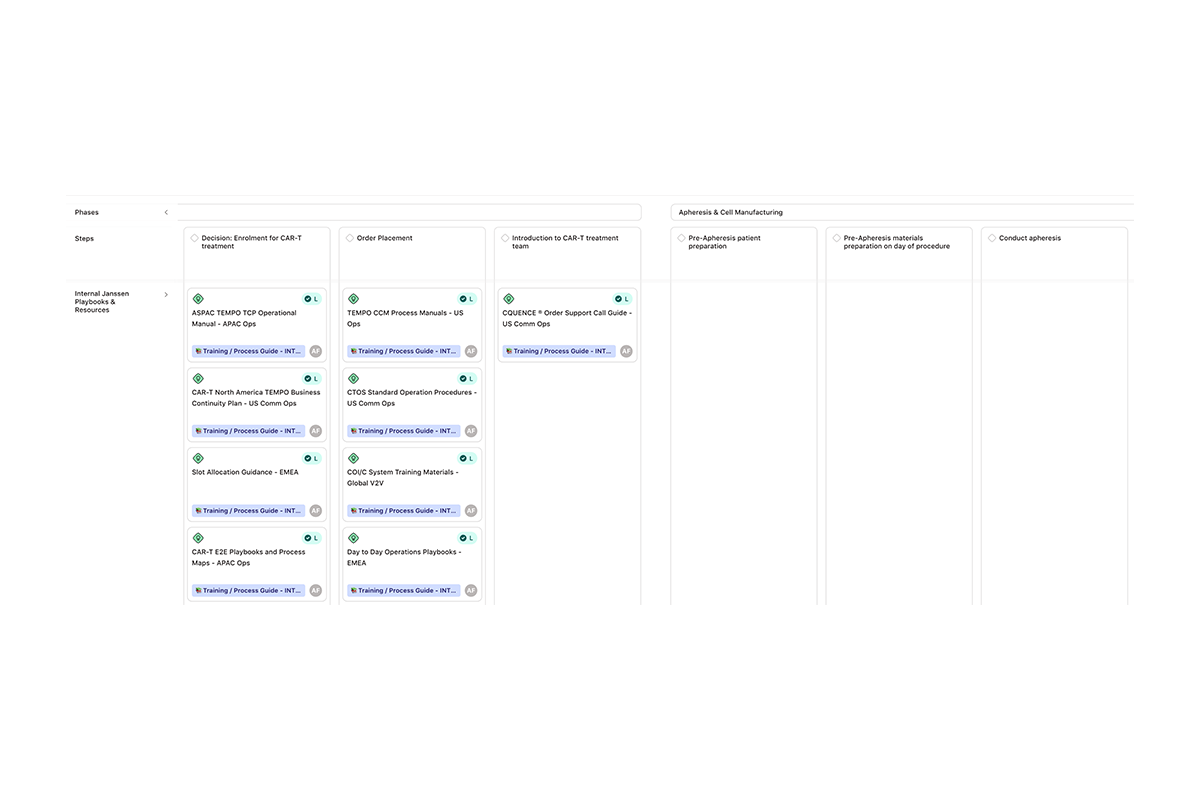Click status badge on CAR-T E2E Playbooks card

(312, 538)
